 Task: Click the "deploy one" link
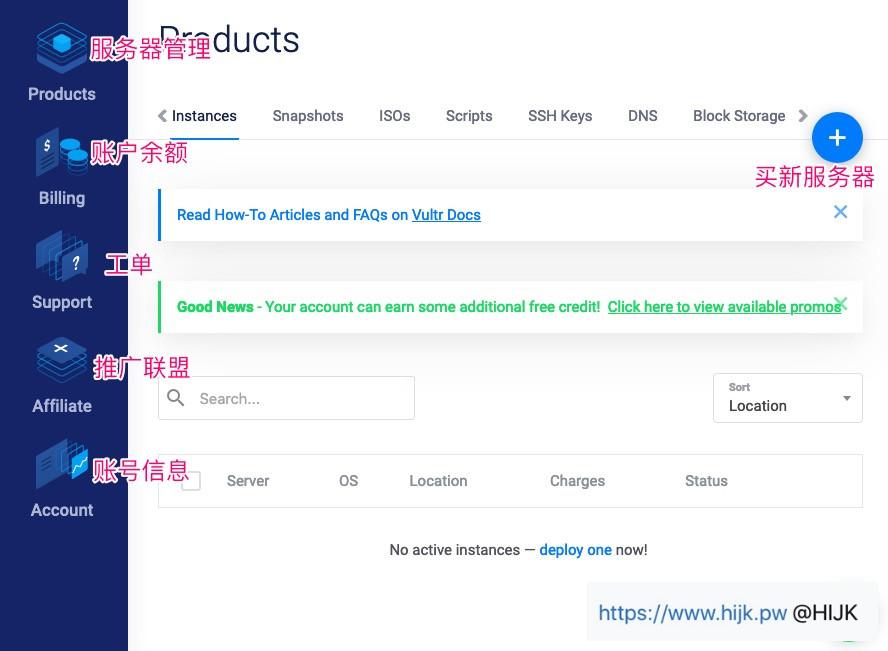tap(575, 550)
